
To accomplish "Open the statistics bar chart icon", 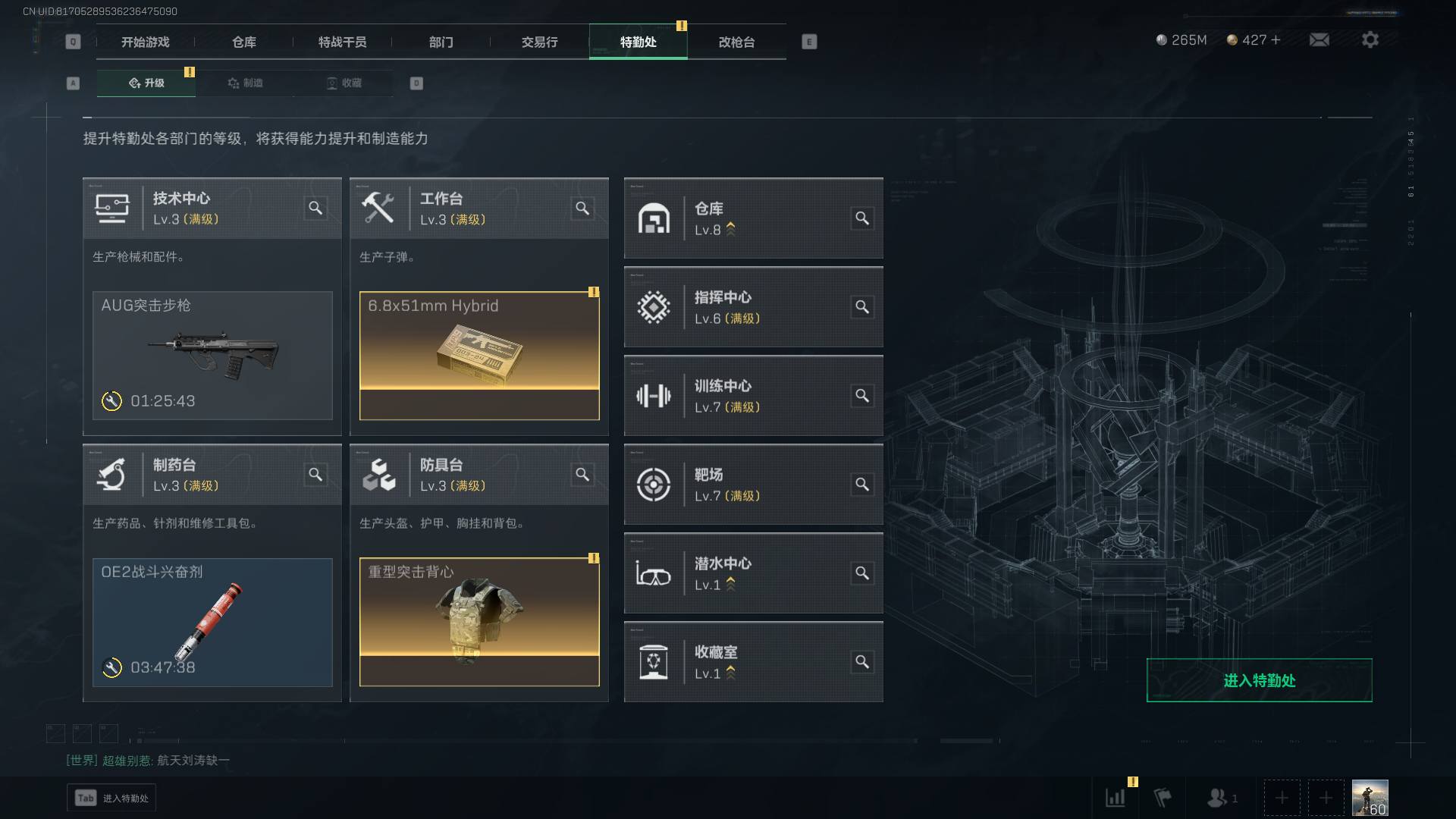I will [1116, 798].
